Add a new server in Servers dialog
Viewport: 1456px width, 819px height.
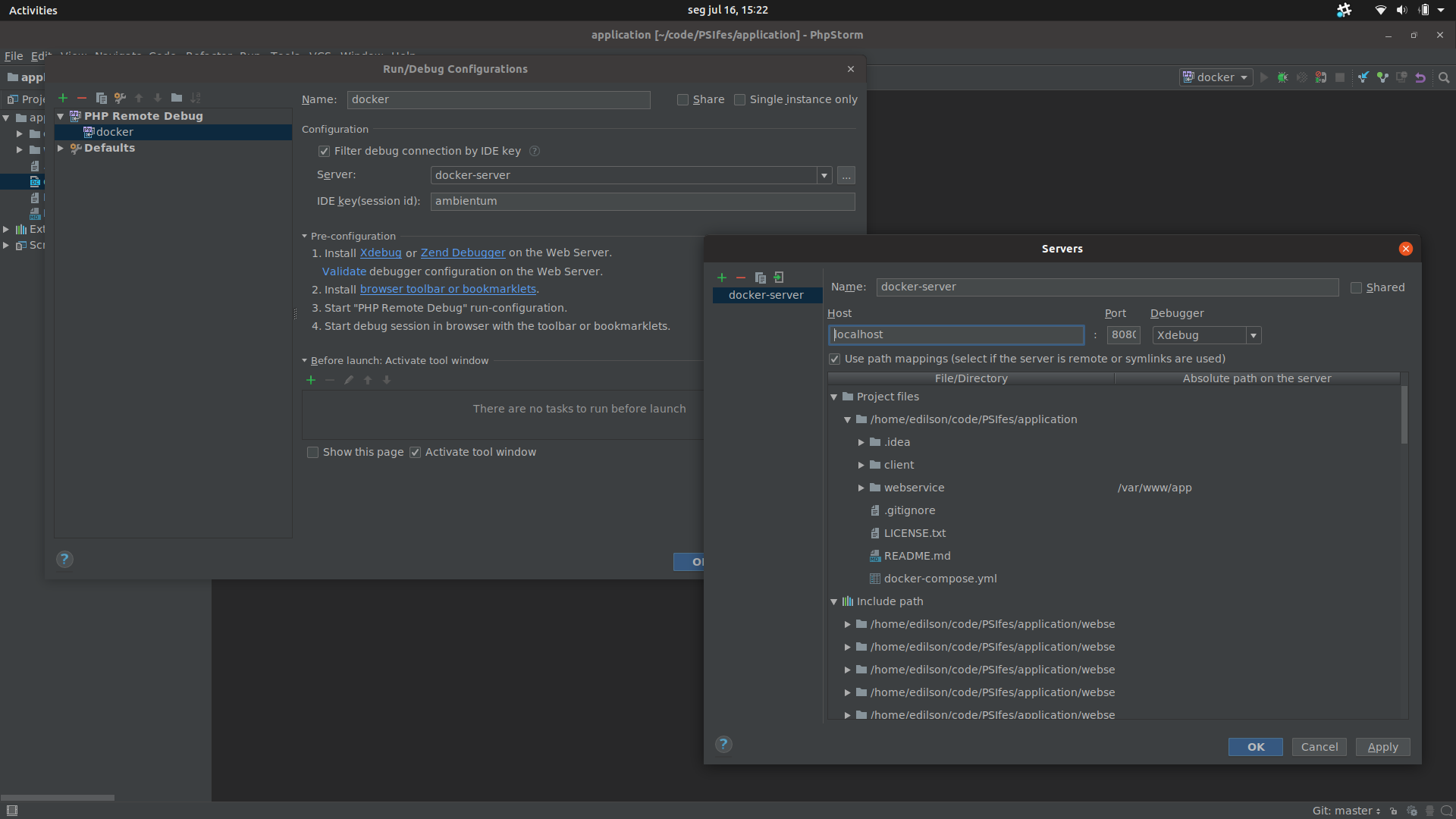(x=722, y=278)
